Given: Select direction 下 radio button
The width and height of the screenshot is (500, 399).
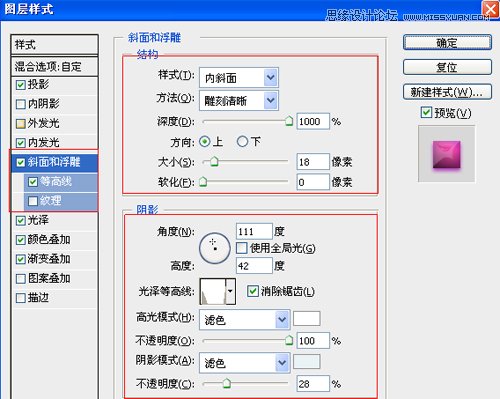Looking at the screenshot, I should pos(242,142).
